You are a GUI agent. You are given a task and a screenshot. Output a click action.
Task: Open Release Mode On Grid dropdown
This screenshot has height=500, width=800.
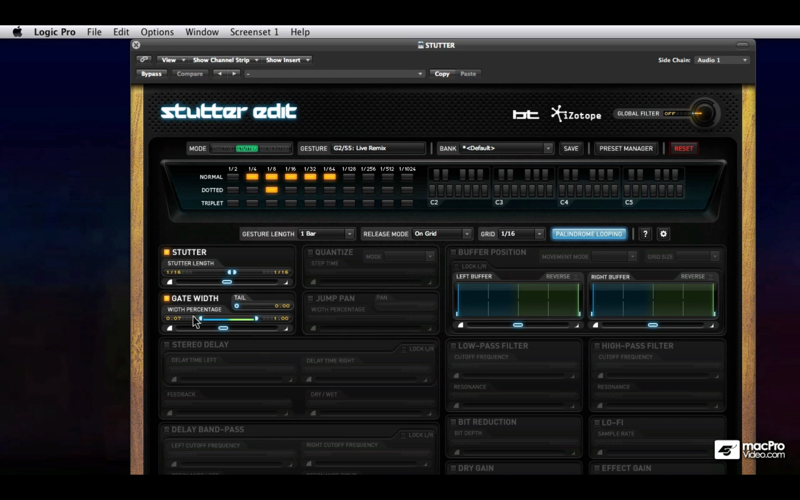[x=442, y=234]
